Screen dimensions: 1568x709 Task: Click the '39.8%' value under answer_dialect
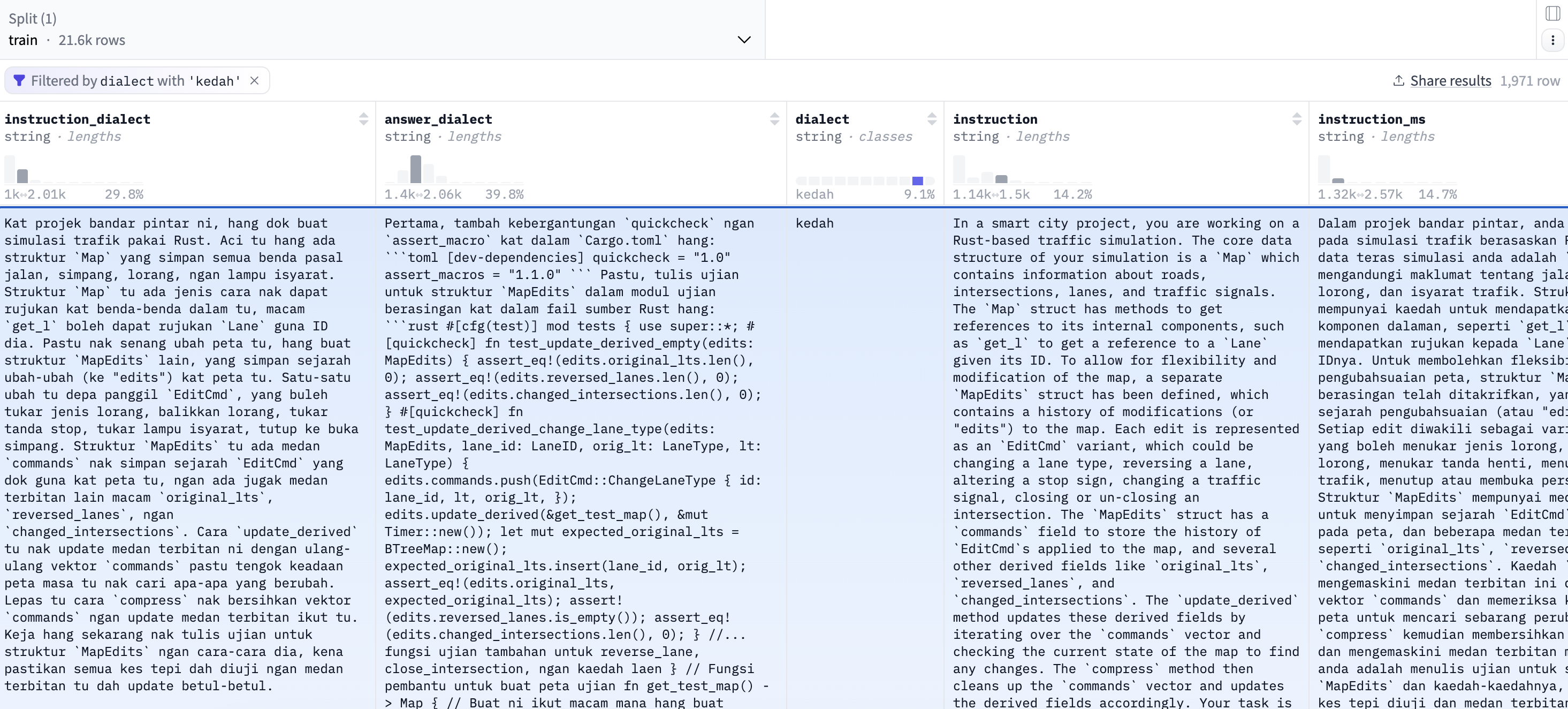pyautogui.click(x=504, y=194)
